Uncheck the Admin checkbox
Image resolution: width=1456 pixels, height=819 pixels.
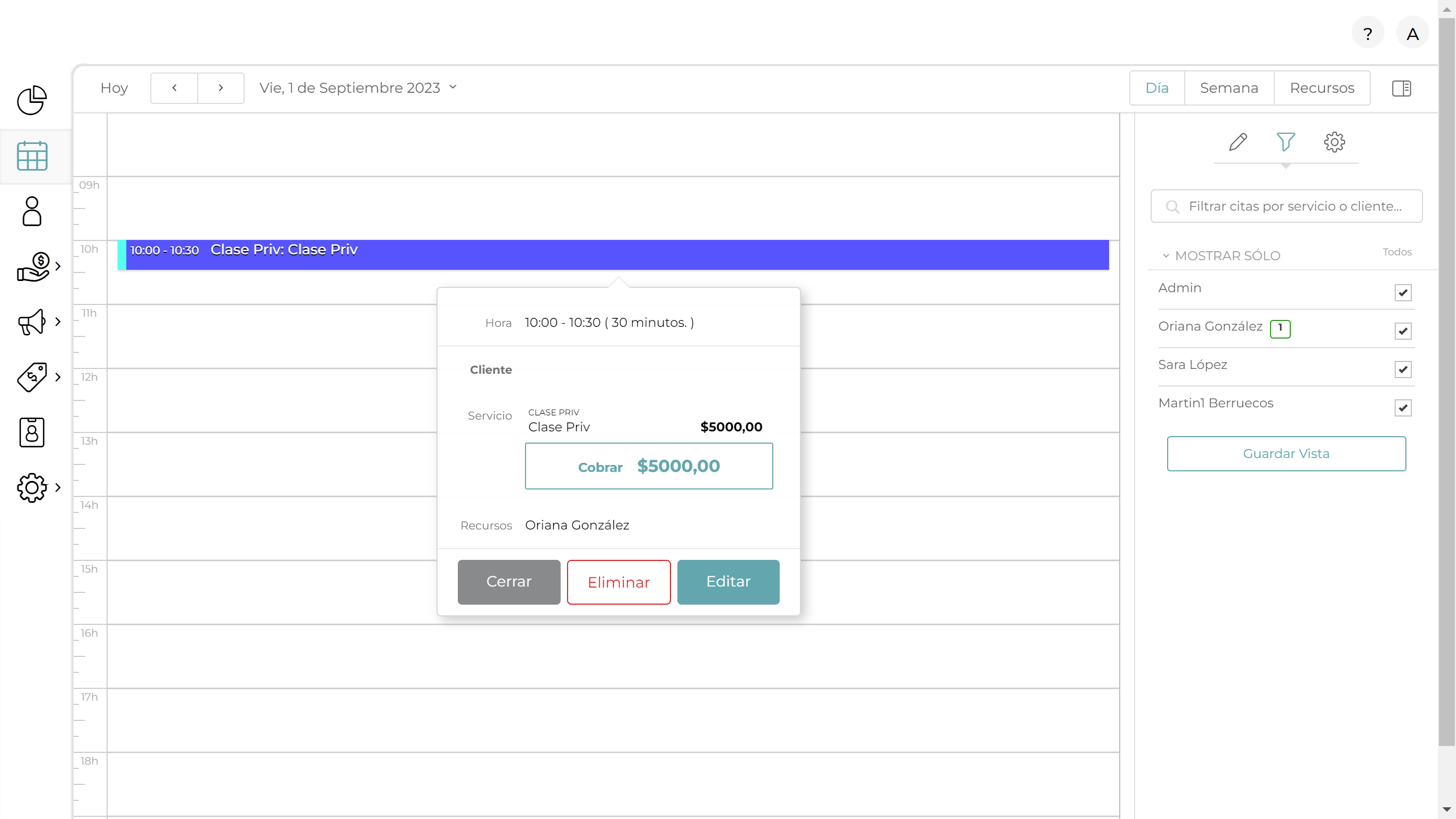[x=1403, y=292]
